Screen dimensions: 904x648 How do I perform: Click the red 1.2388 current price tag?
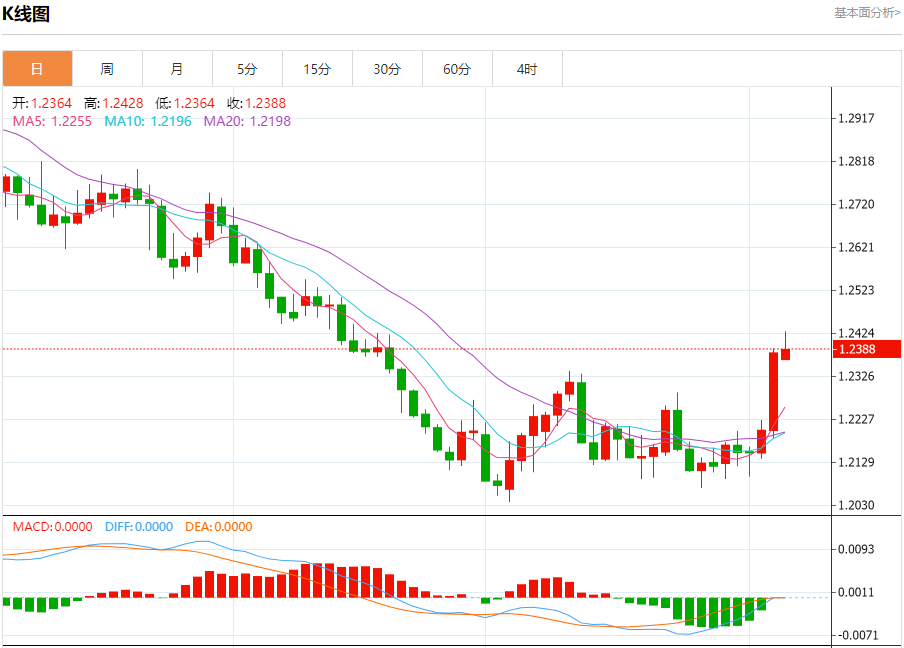[867, 349]
